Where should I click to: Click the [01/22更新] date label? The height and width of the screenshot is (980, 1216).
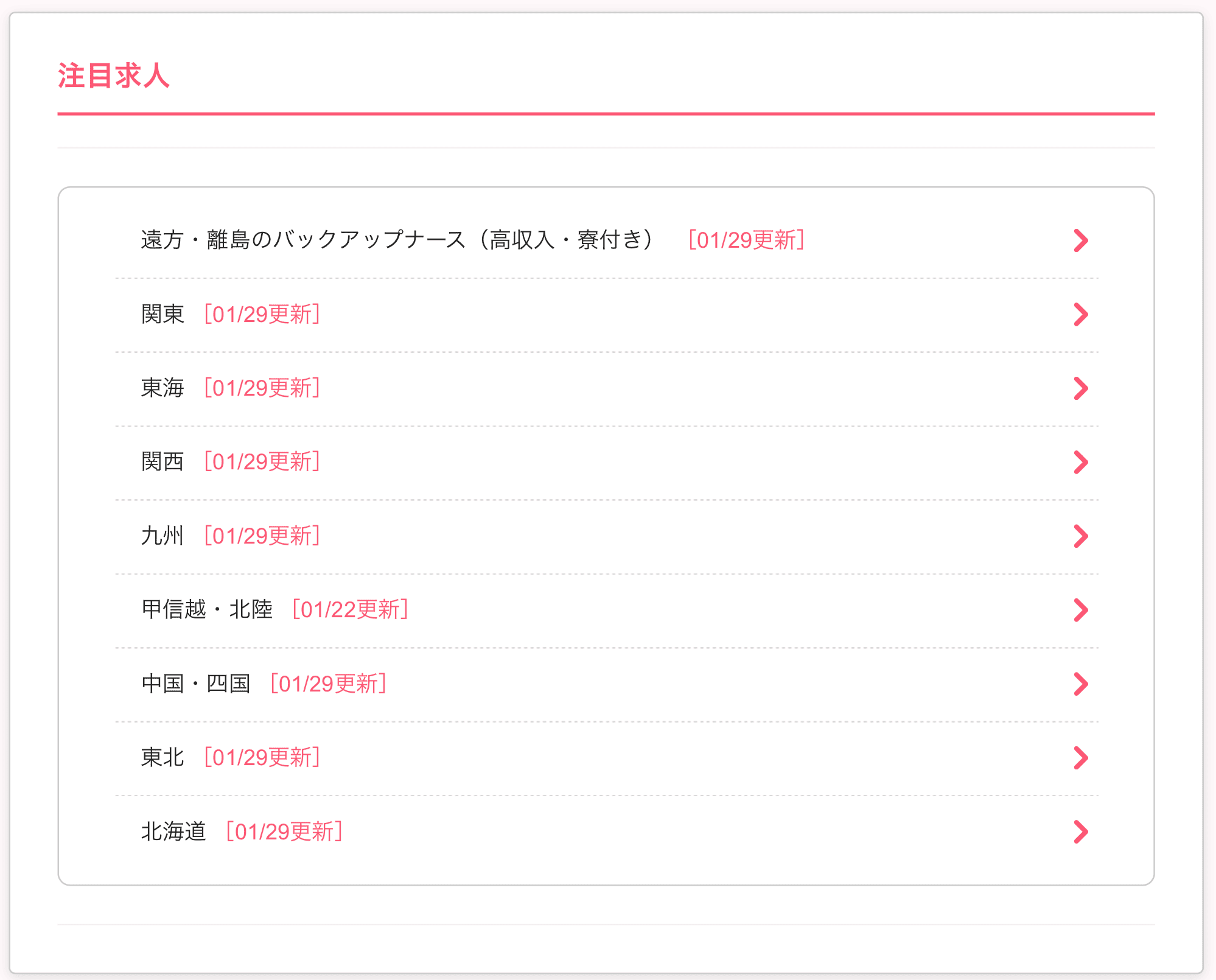tap(350, 610)
